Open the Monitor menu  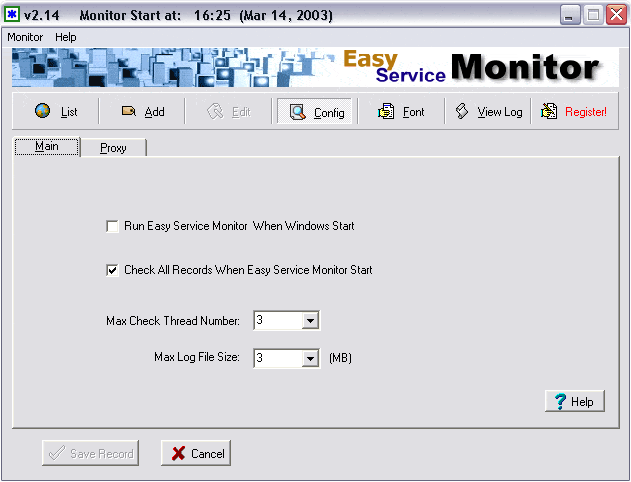(25, 37)
